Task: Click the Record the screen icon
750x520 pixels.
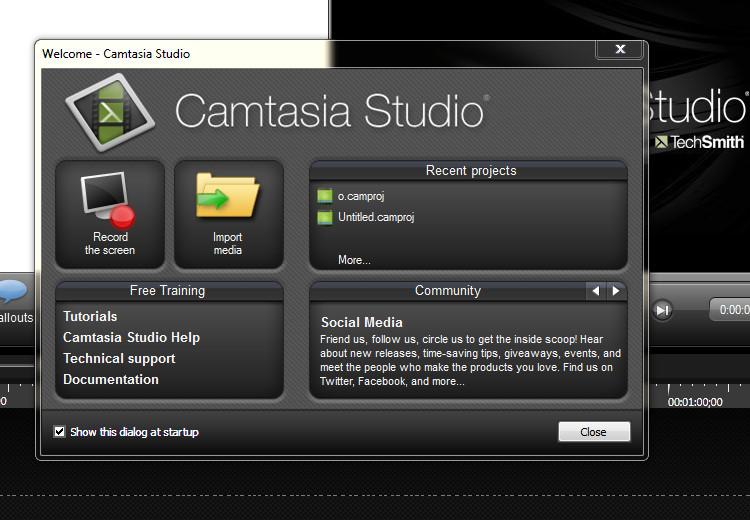Action: [x=108, y=199]
